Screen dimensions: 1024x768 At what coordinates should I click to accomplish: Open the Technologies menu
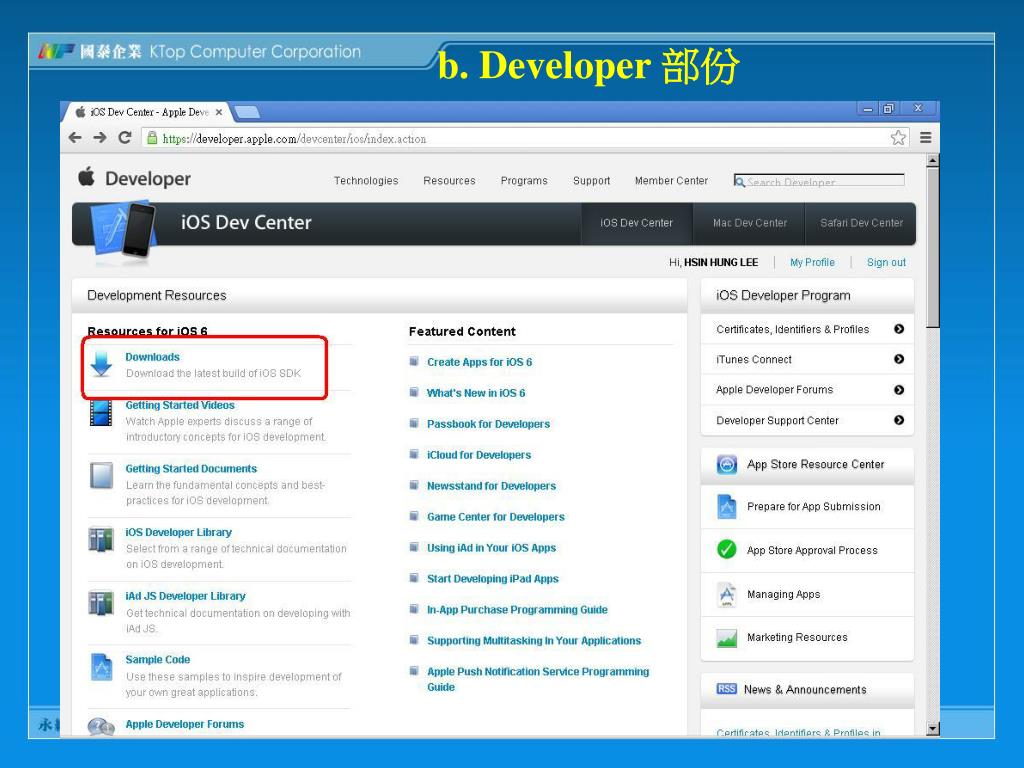coord(366,181)
